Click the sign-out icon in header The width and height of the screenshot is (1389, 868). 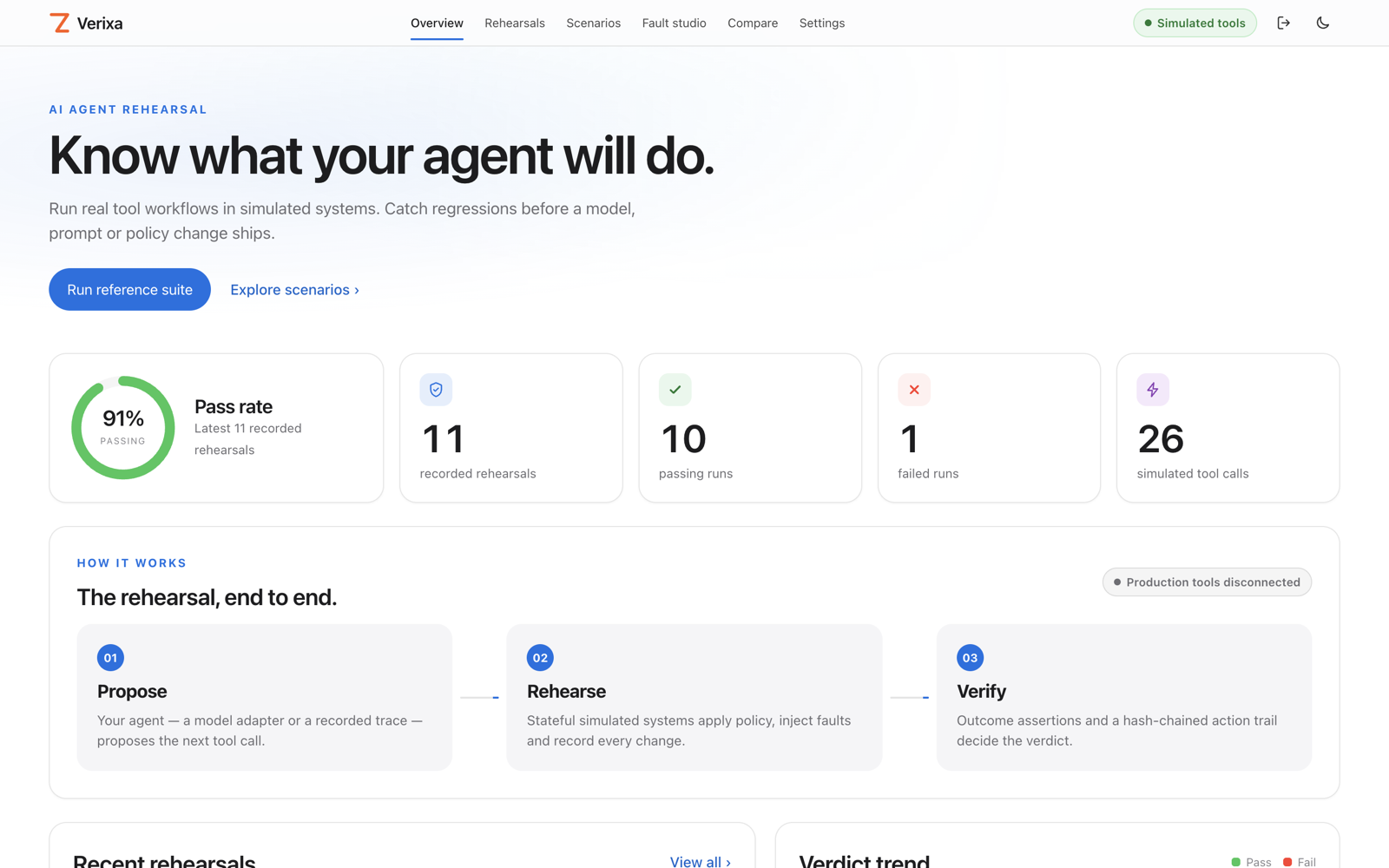pos(1283,23)
